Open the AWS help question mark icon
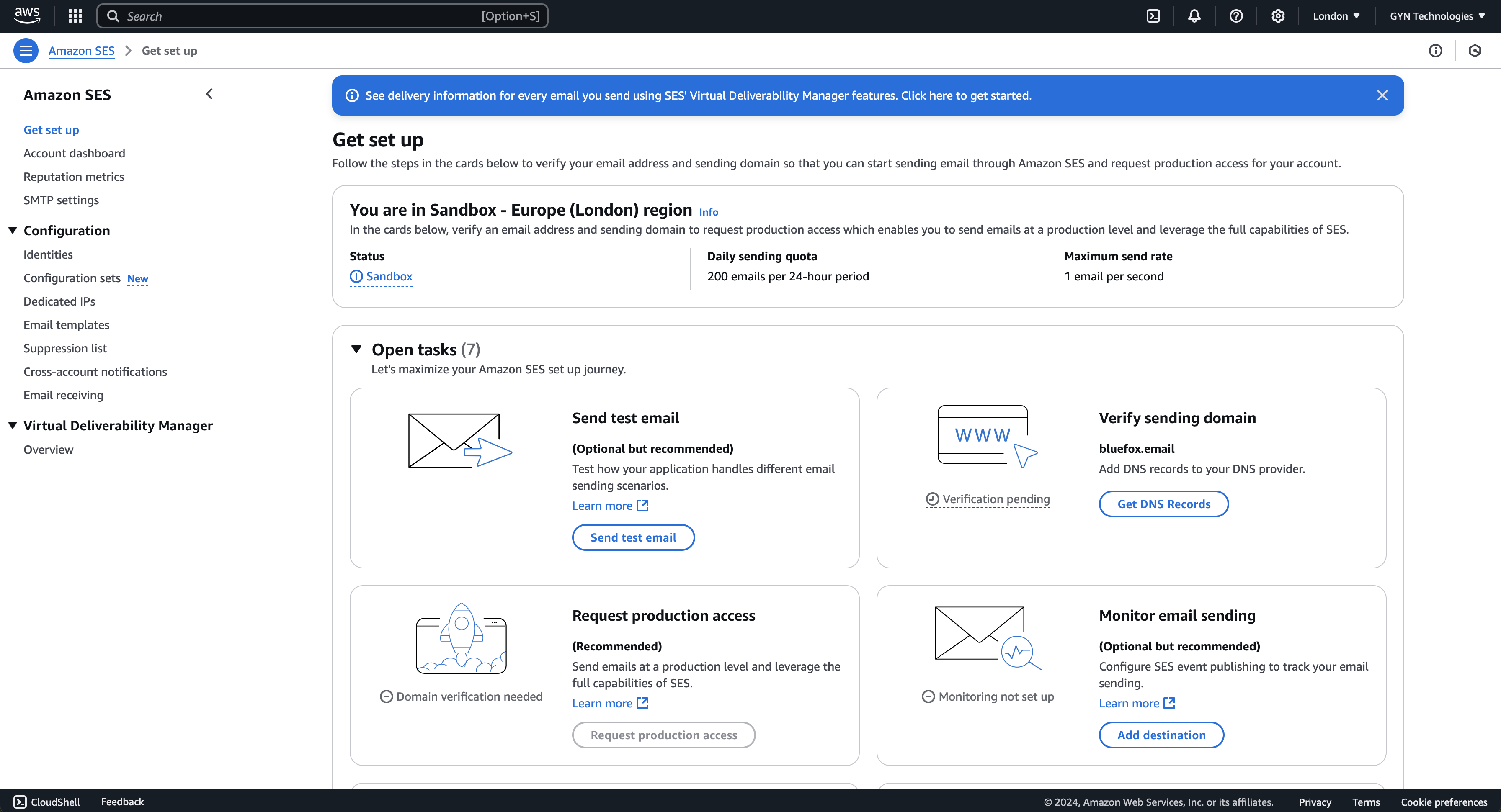The image size is (1501, 812). (1236, 16)
